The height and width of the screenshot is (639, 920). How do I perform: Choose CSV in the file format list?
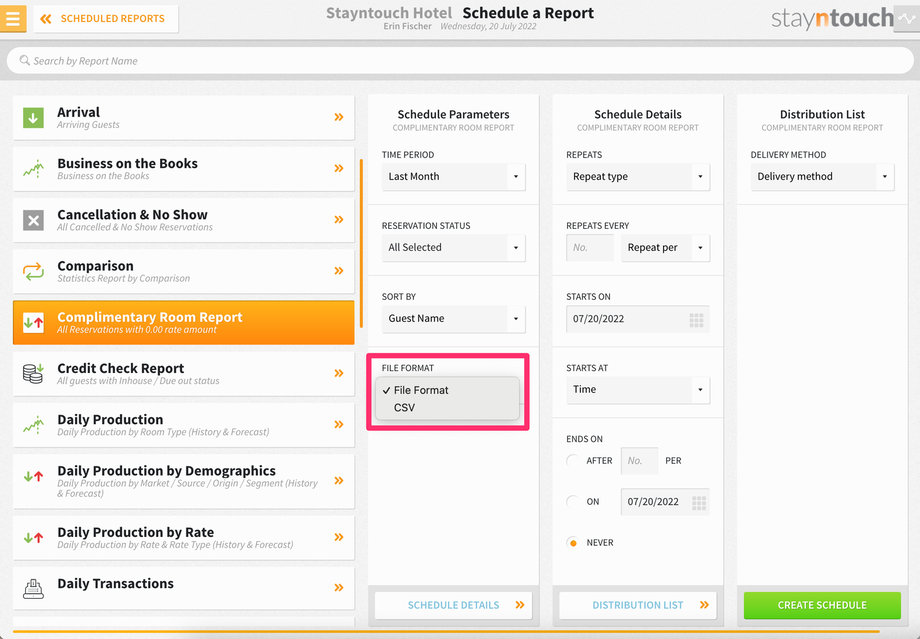[x=447, y=408]
